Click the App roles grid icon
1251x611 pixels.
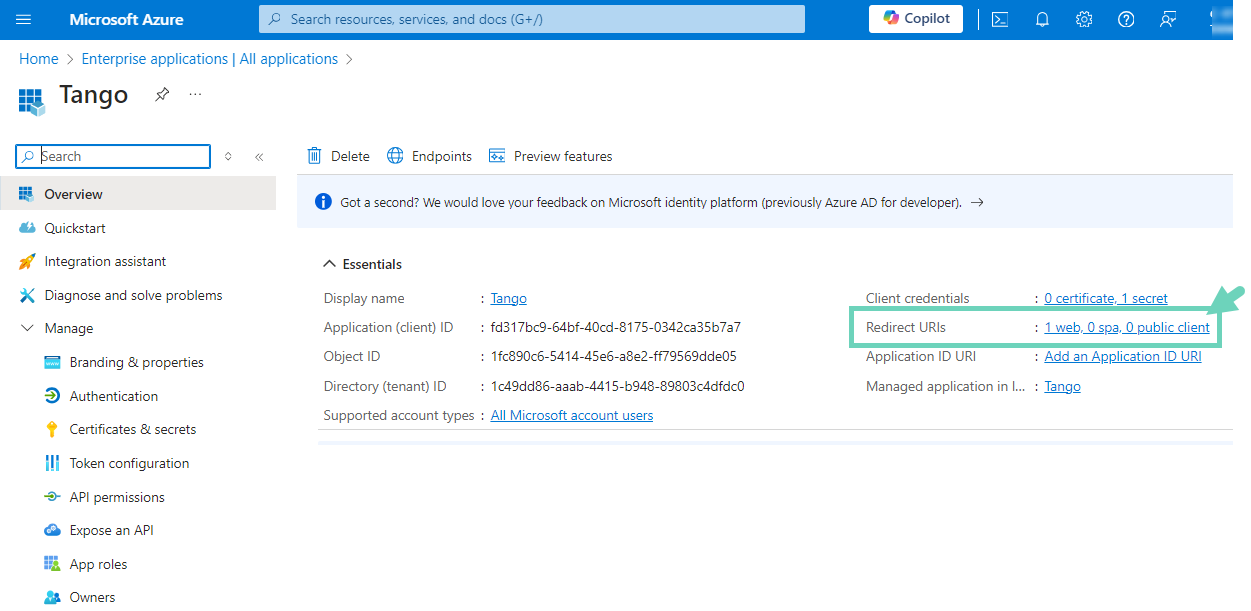point(52,564)
